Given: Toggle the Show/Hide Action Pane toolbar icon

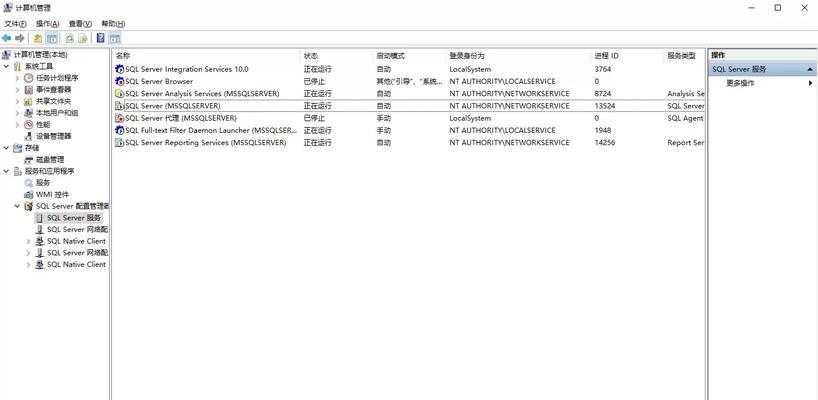Looking at the screenshot, I should tap(115, 38).
